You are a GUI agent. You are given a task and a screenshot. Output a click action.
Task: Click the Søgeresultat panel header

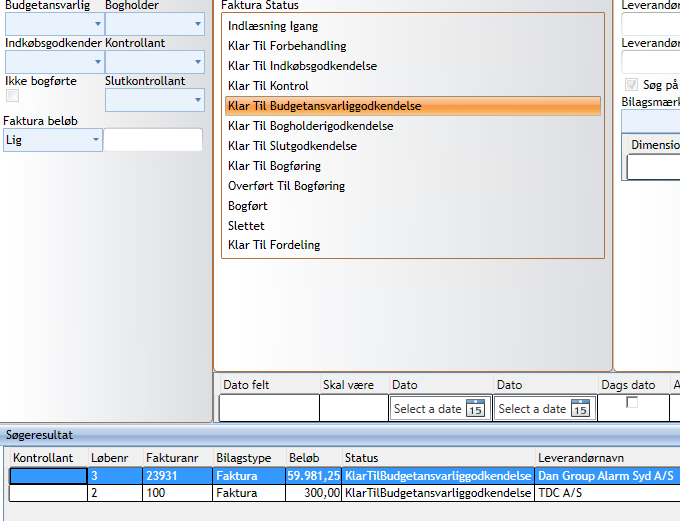340,435
